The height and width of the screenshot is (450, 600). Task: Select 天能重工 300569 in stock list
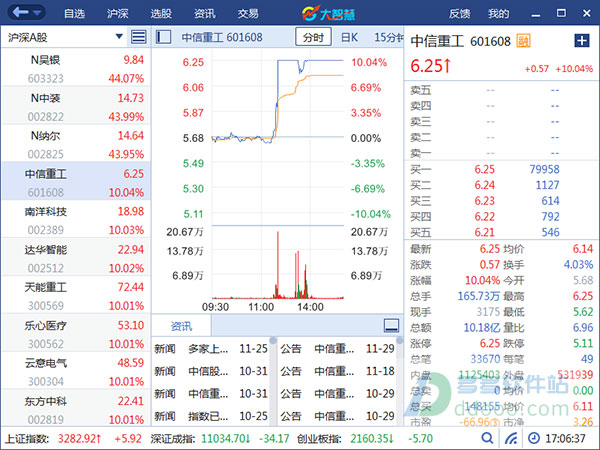click(76, 295)
